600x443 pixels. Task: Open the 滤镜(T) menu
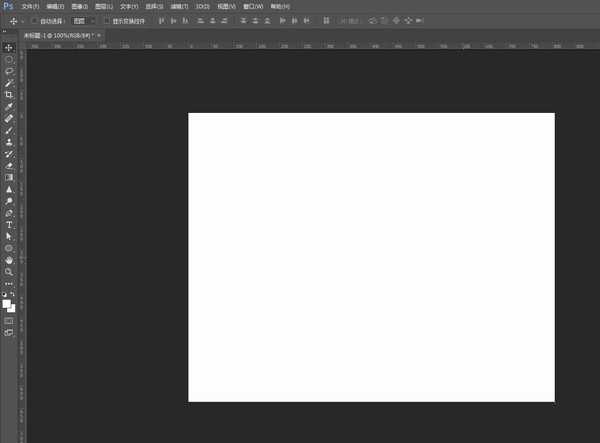pos(179,7)
